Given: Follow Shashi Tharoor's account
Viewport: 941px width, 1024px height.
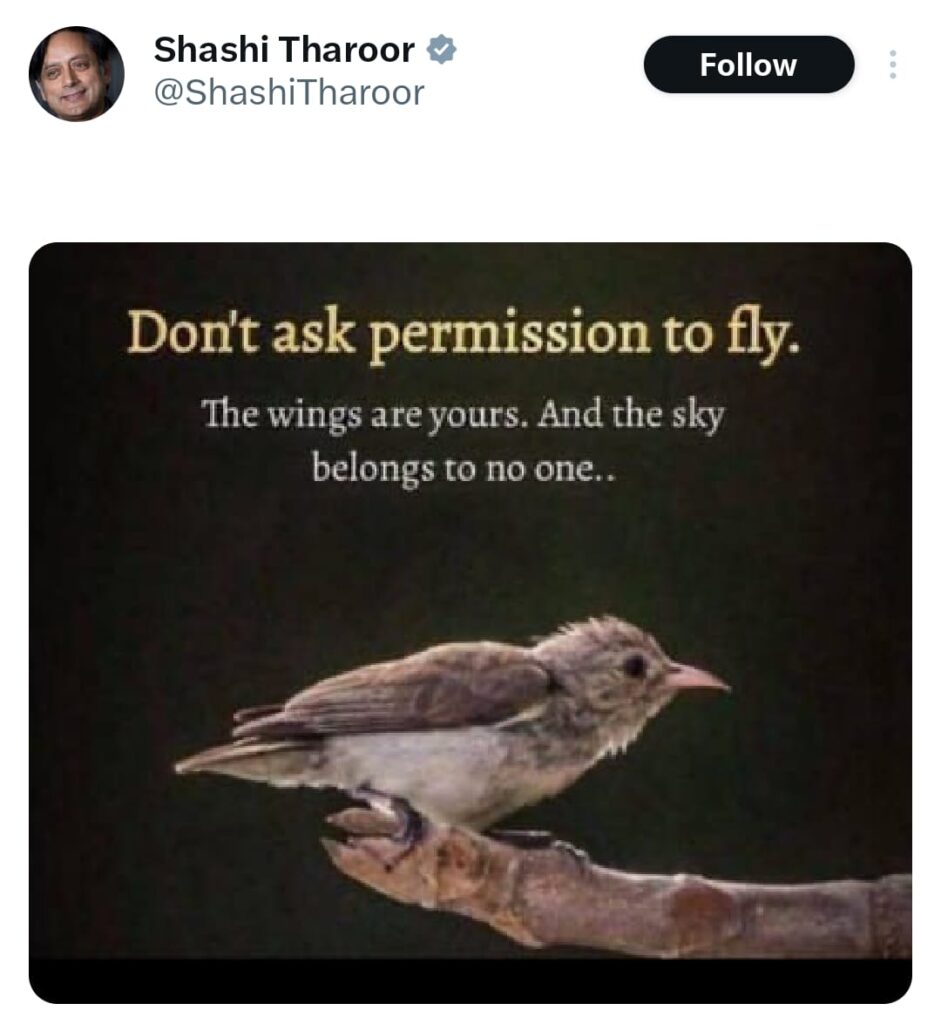Looking at the screenshot, I should (x=748, y=65).
